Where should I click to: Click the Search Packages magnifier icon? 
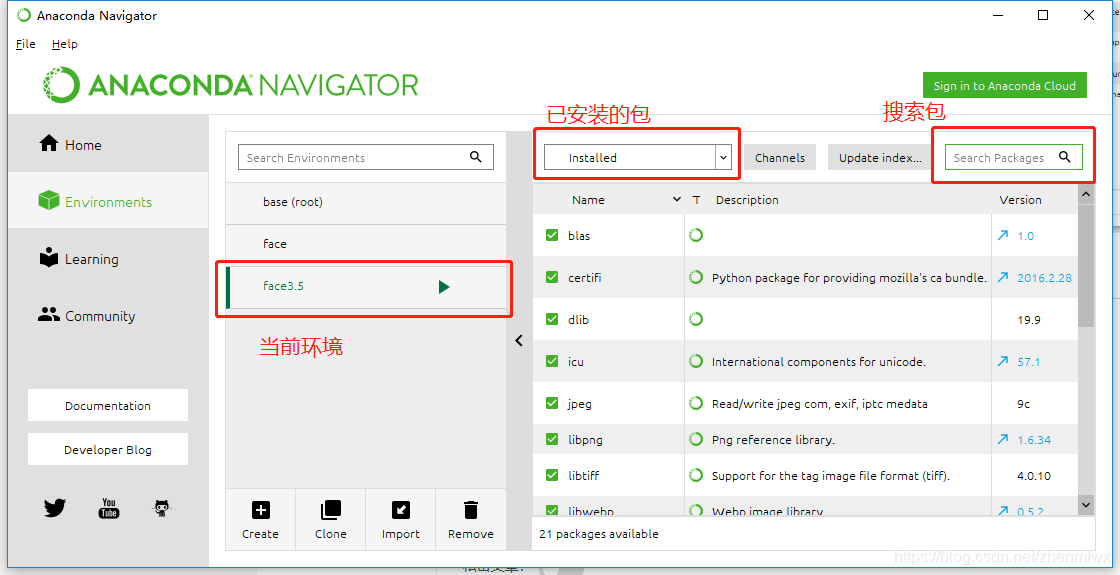point(1064,157)
